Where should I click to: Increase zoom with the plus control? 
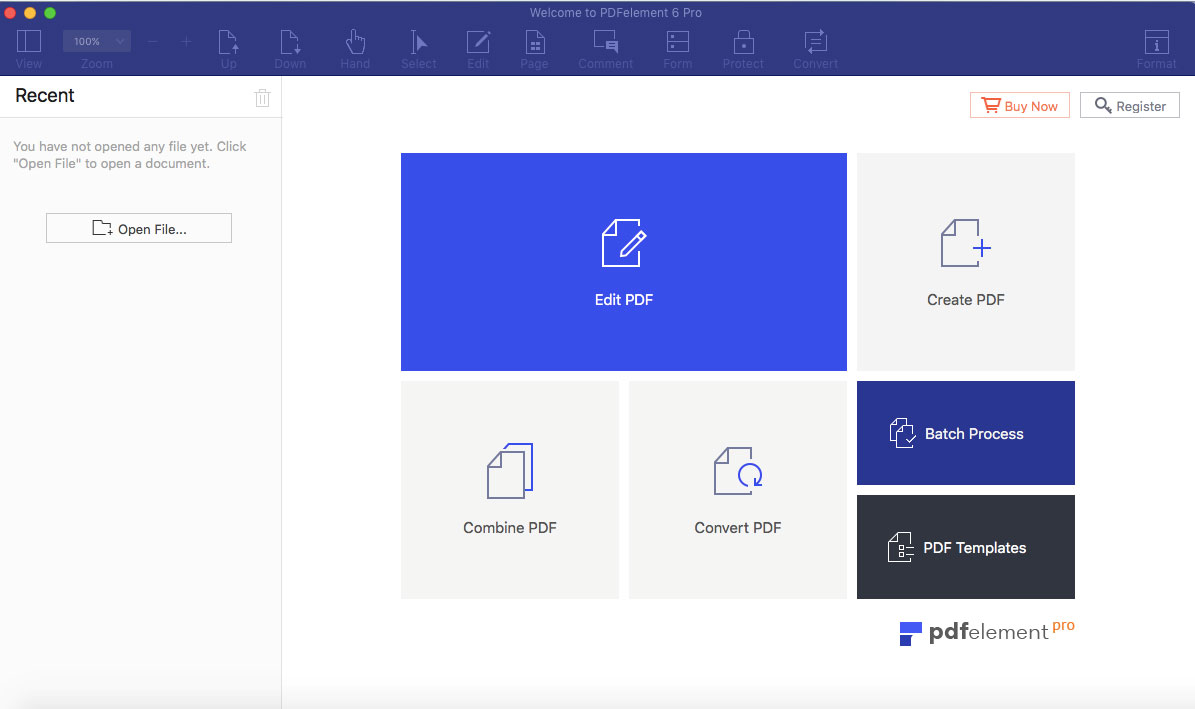[186, 43]
